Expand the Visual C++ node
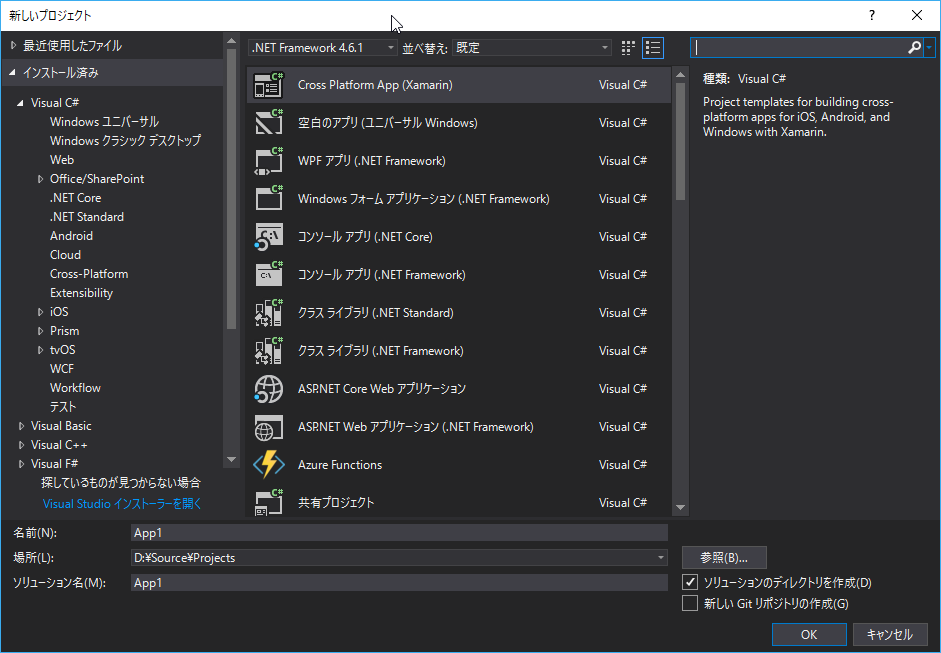 click(x=21, y=445)
